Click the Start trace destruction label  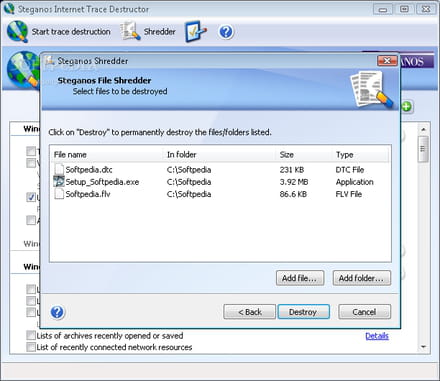[x=71, y=32]
